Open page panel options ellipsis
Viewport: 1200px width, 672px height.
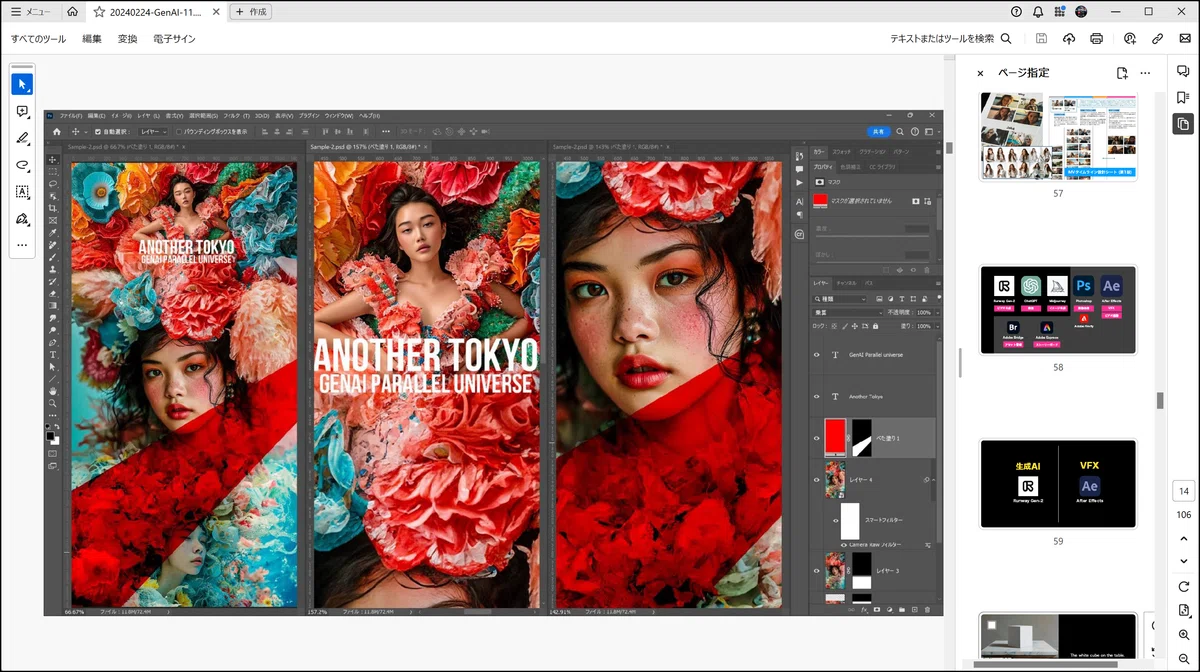(x=1145, y=73)
